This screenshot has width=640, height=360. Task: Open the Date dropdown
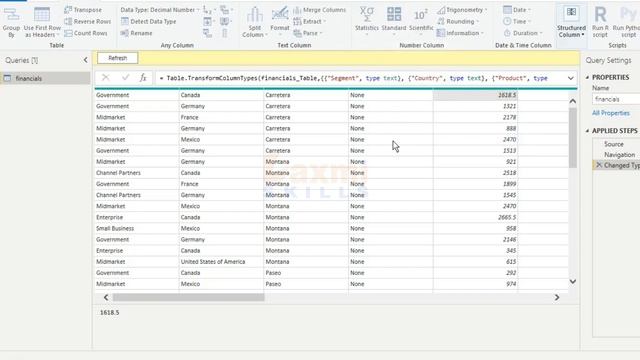coord(517,10)
